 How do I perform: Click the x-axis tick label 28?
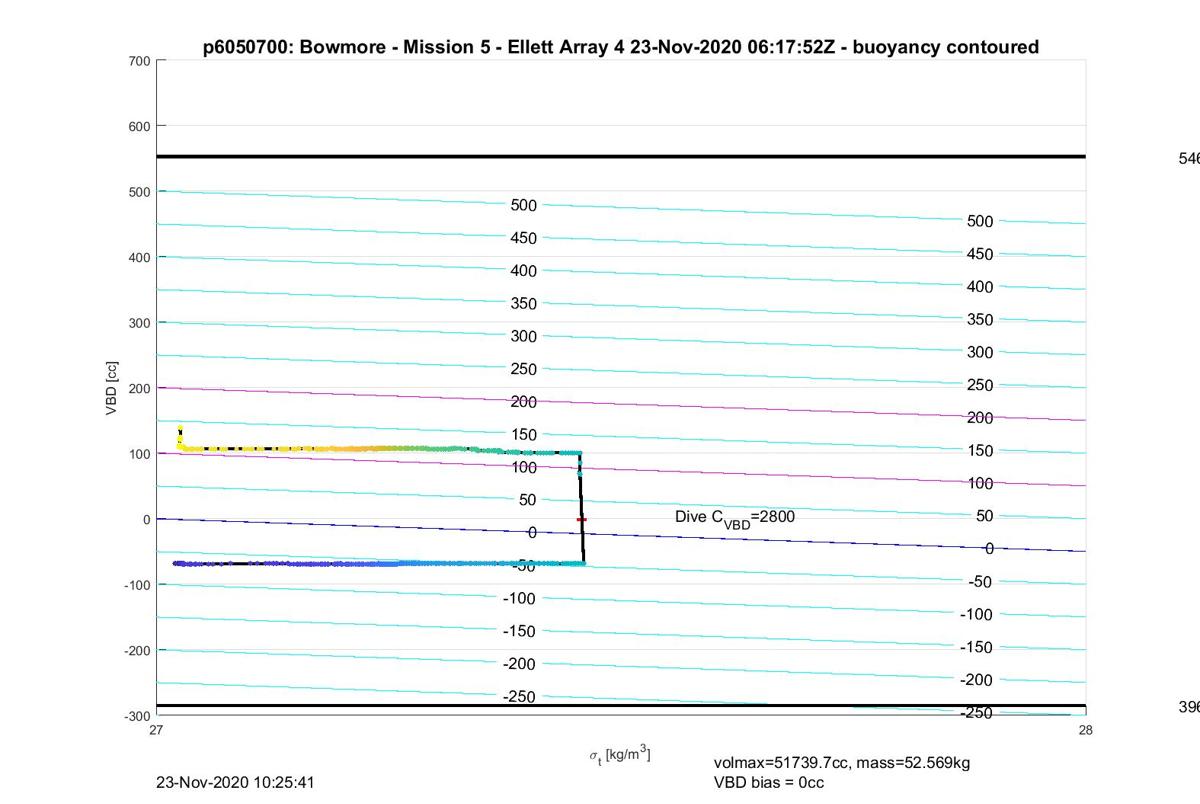1086,730
